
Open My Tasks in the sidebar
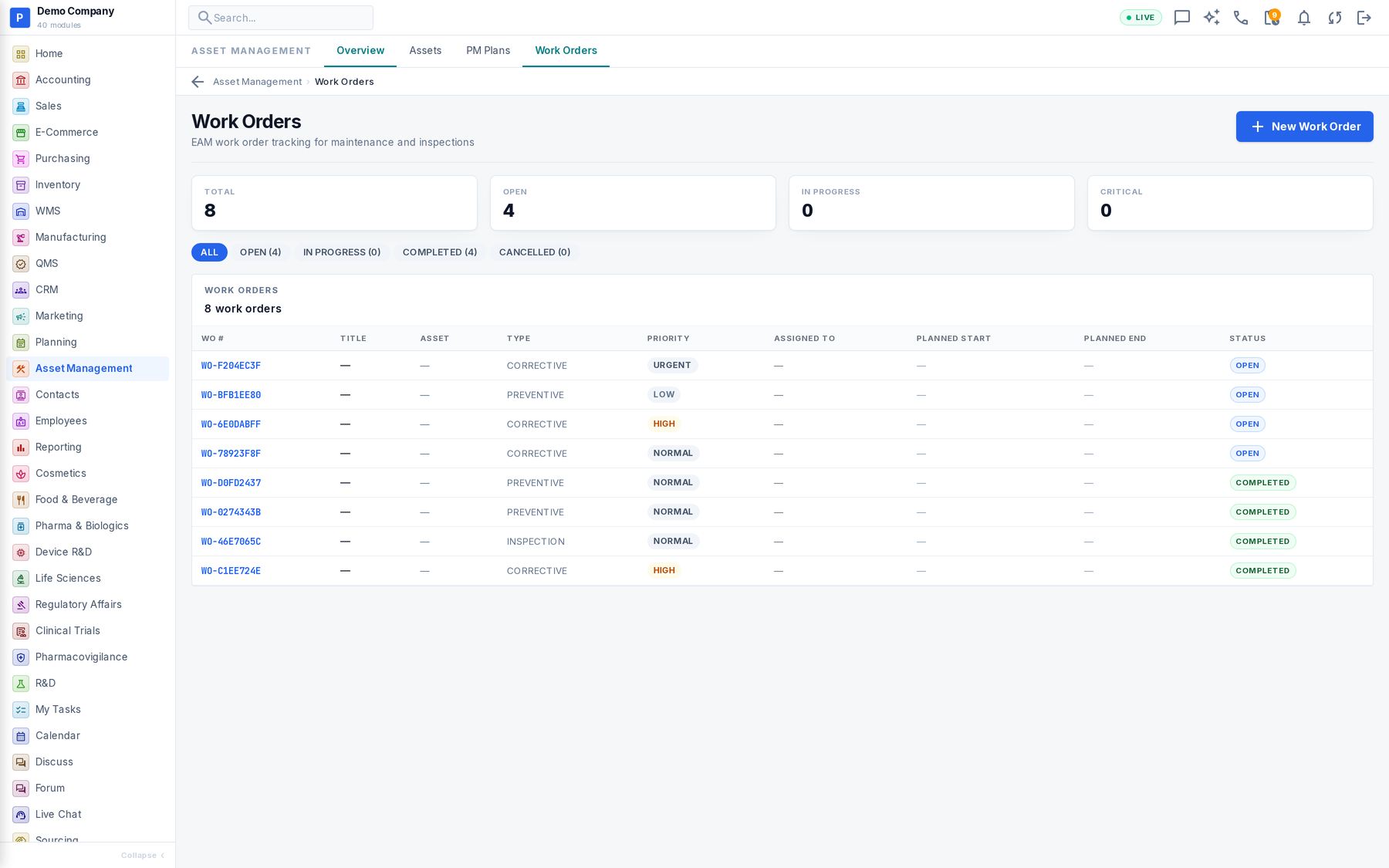87,710
